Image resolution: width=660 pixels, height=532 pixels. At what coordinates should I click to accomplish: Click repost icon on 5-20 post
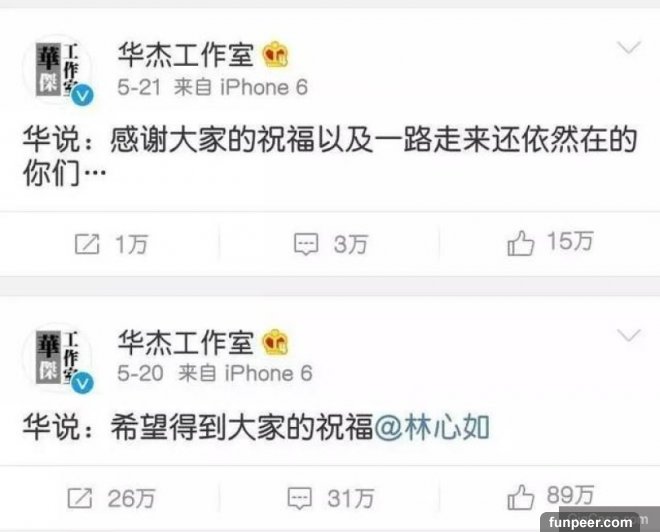[x=80, y=498]
